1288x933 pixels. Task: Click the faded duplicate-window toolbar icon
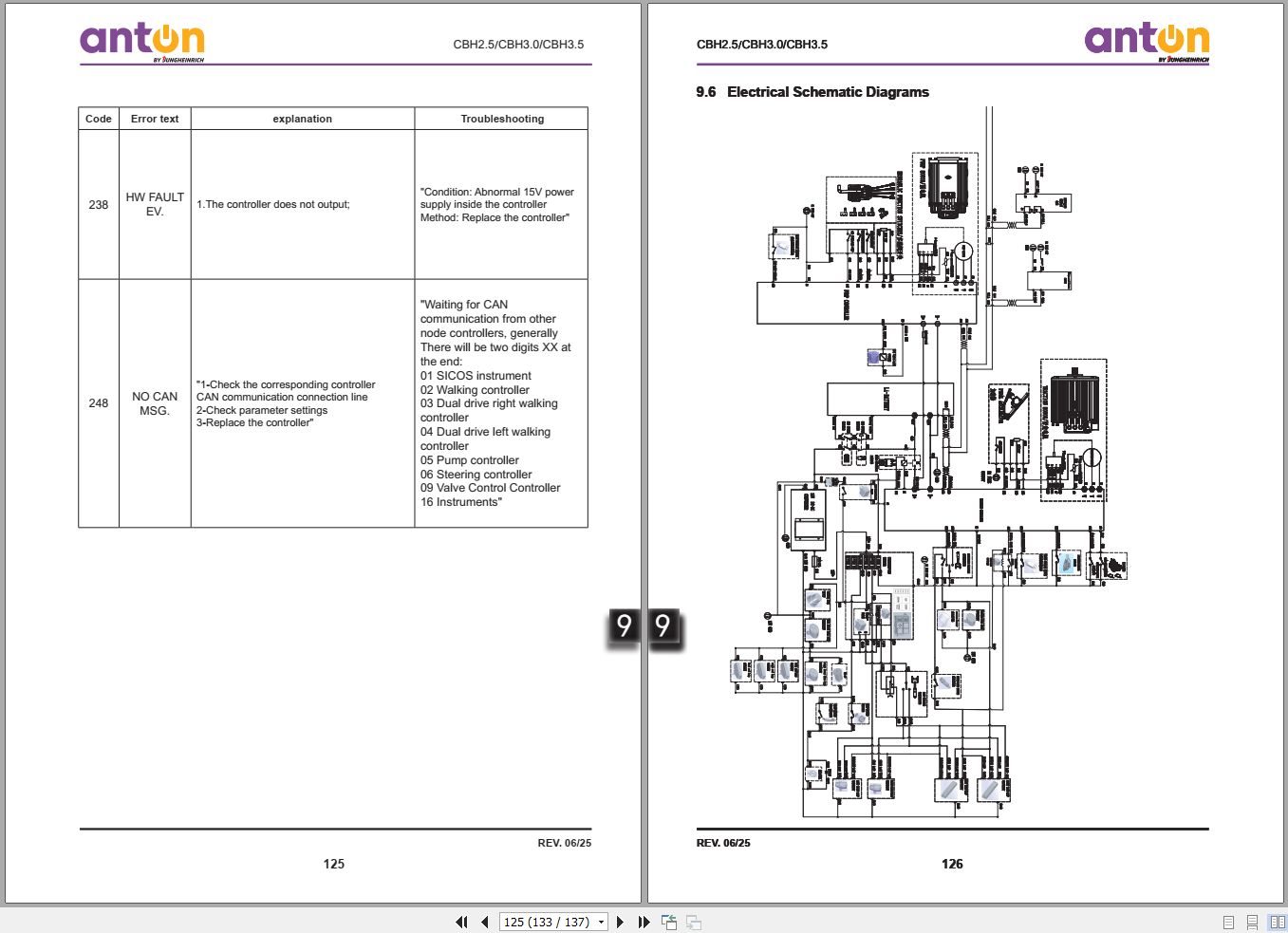point(692,922)
